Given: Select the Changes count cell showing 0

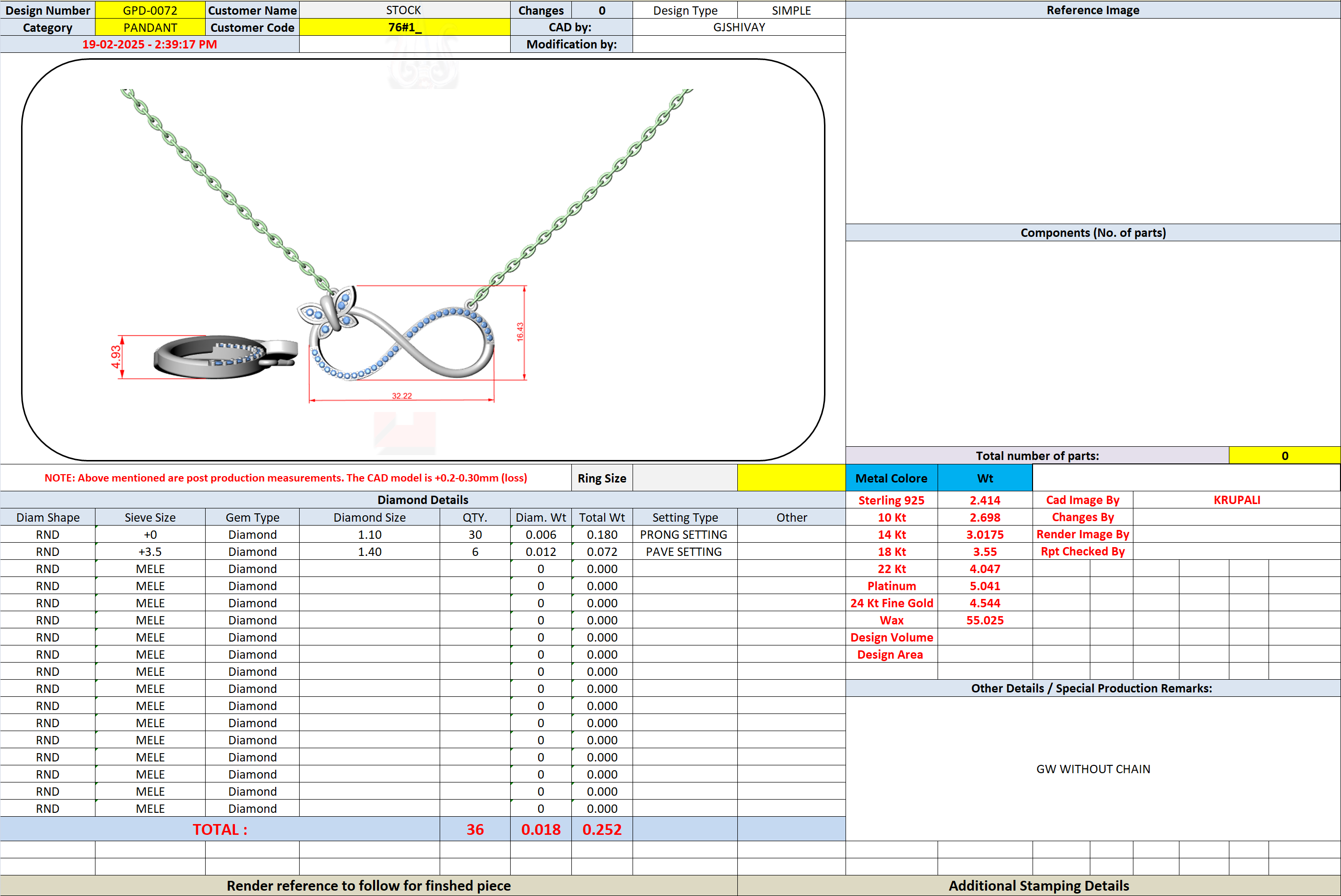Looking at the screenshot, I should tap(602, 10).
